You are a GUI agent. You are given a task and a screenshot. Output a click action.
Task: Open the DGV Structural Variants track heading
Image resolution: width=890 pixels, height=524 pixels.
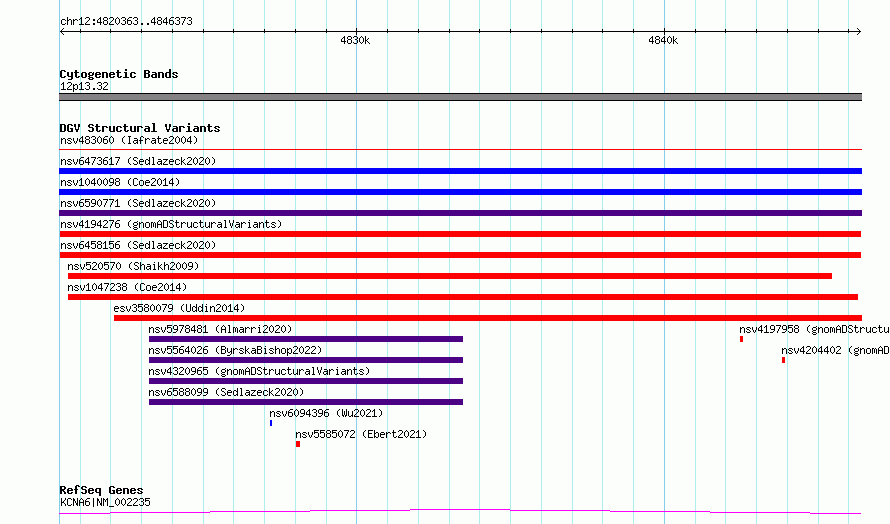click(140, 128)
